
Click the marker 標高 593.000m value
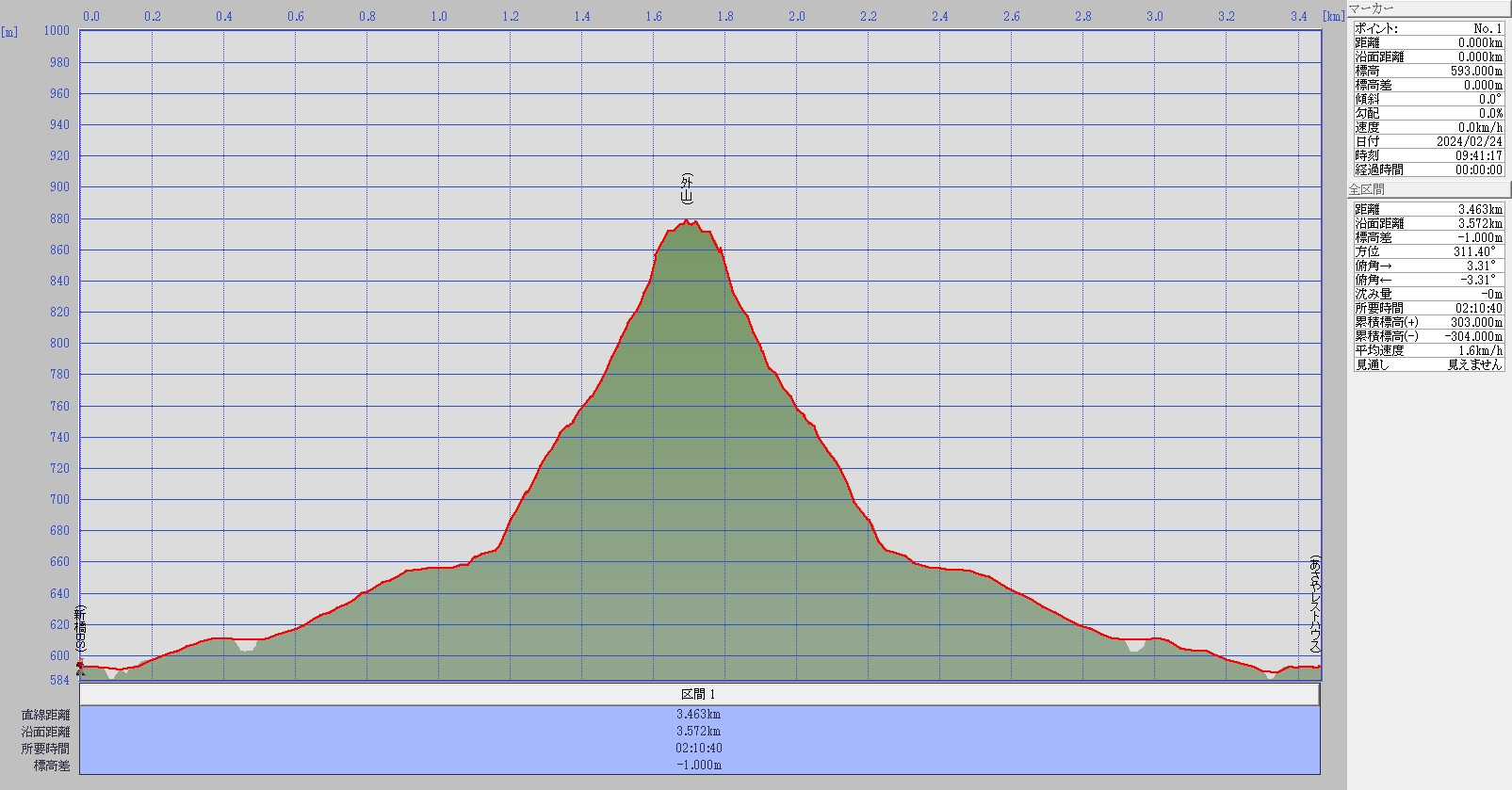click(1475, 71)
